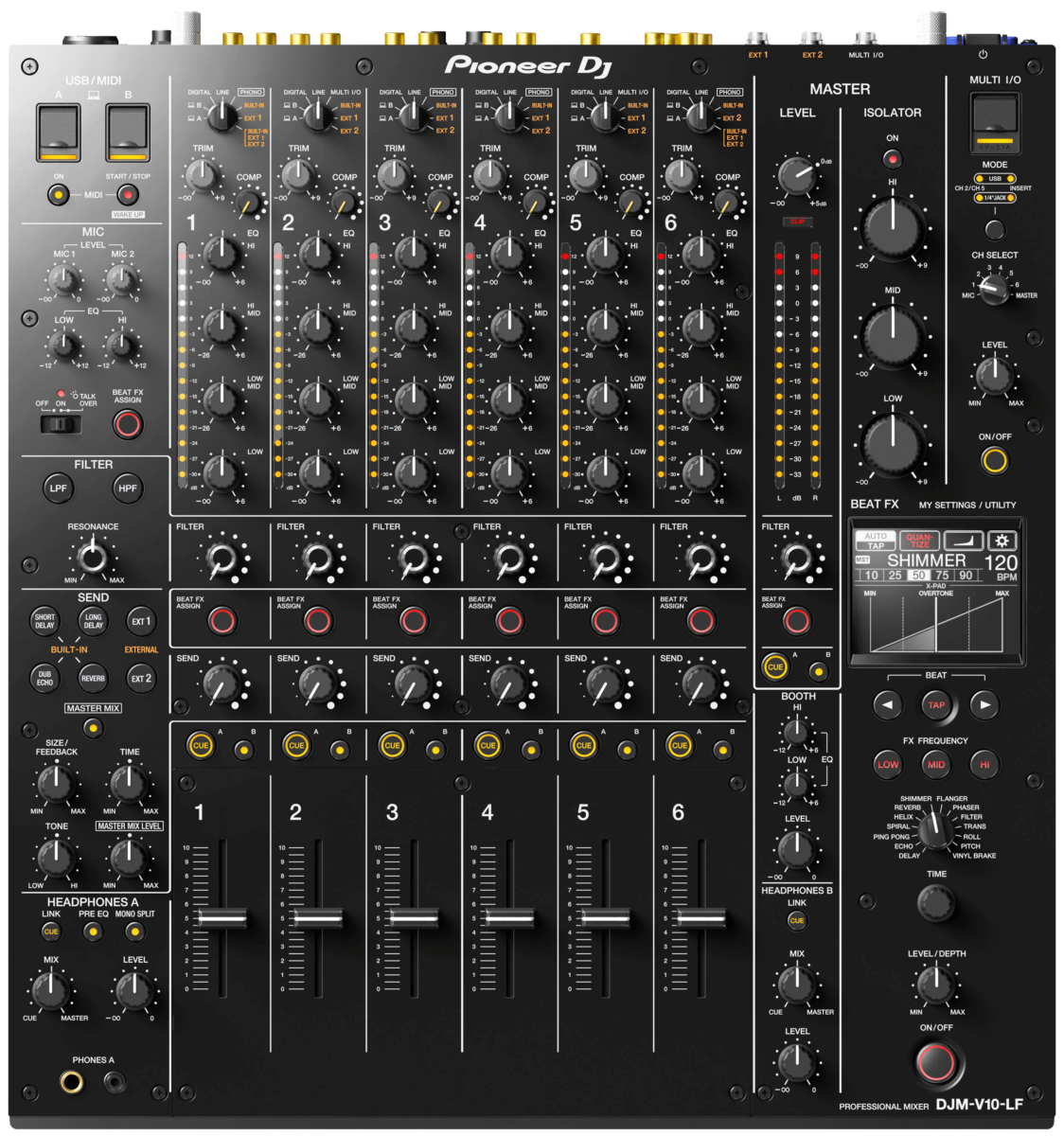Open the utility gear icon on the Beat FX display
Image resolution: width=1064 pixels, height=1136 pixels.
(1002, 540)
